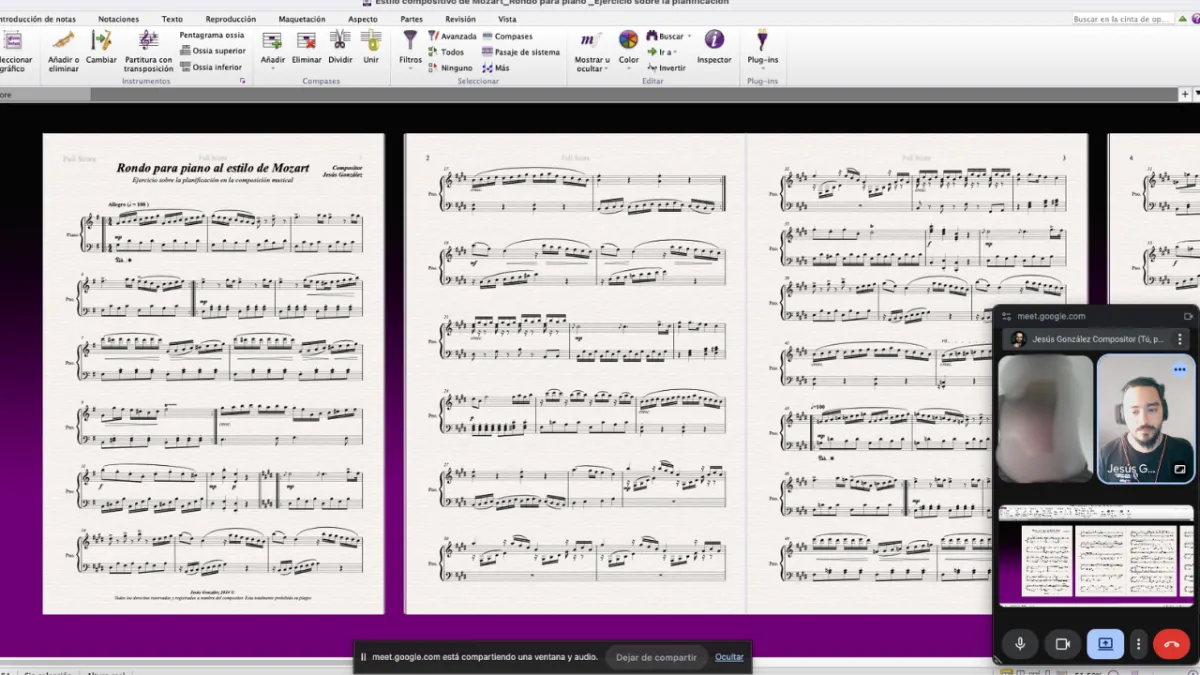Click the Añadir o eliminar instruments icon

(63, 42)
